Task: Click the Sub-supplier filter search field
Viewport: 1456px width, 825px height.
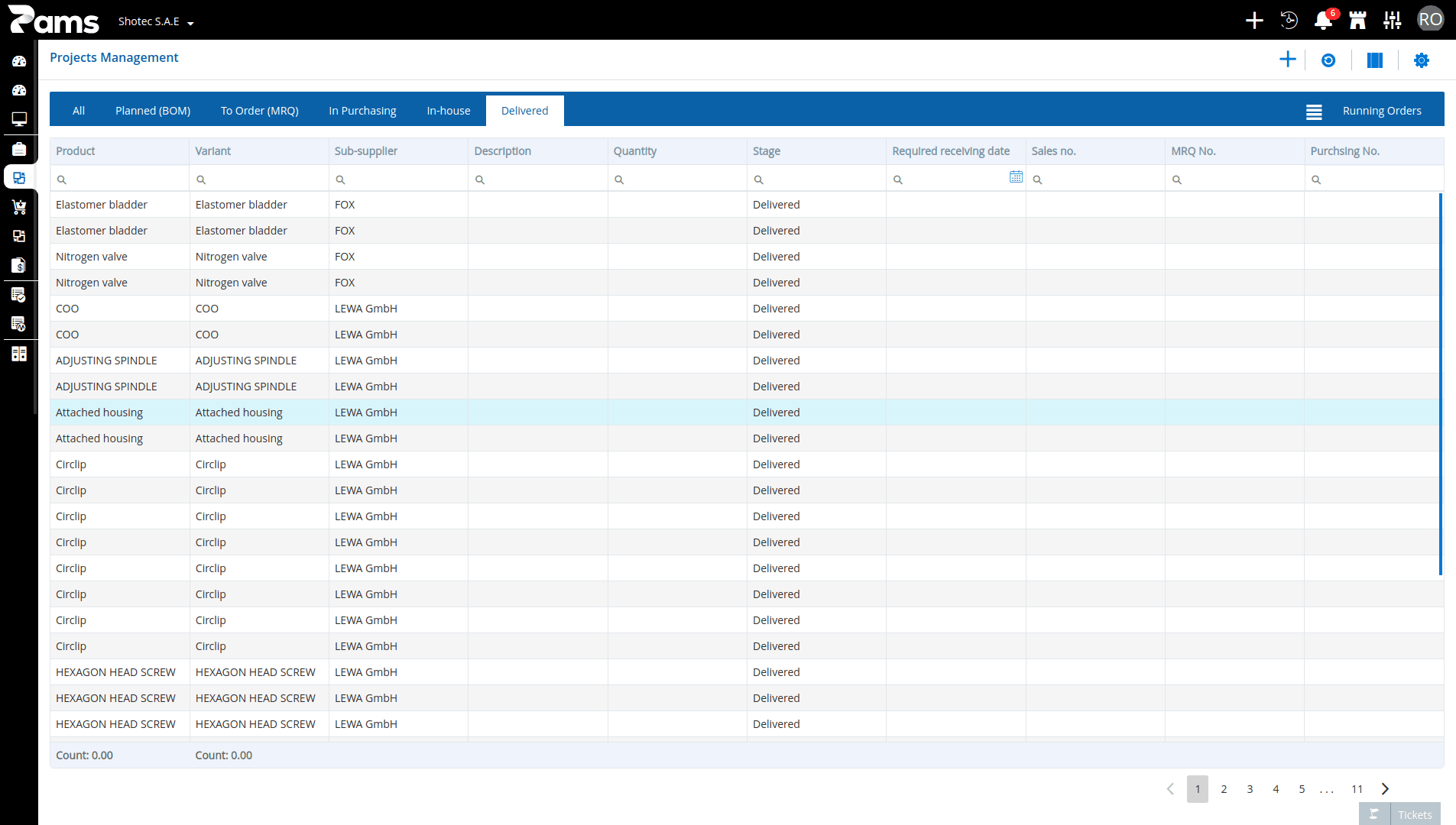Action: tap(398, 179)
